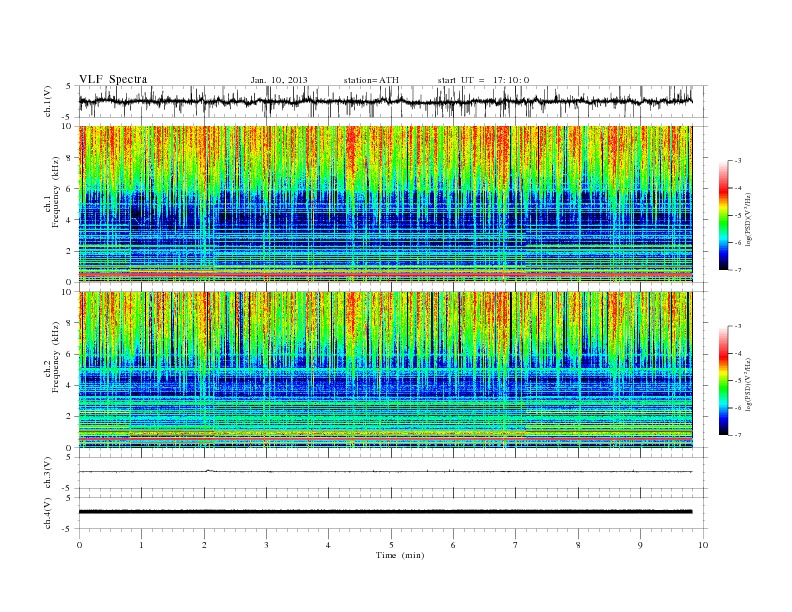Click the ch.1 spectrogram color bar
The height and width of the screenshot is (612, 792).
(723, 216)
